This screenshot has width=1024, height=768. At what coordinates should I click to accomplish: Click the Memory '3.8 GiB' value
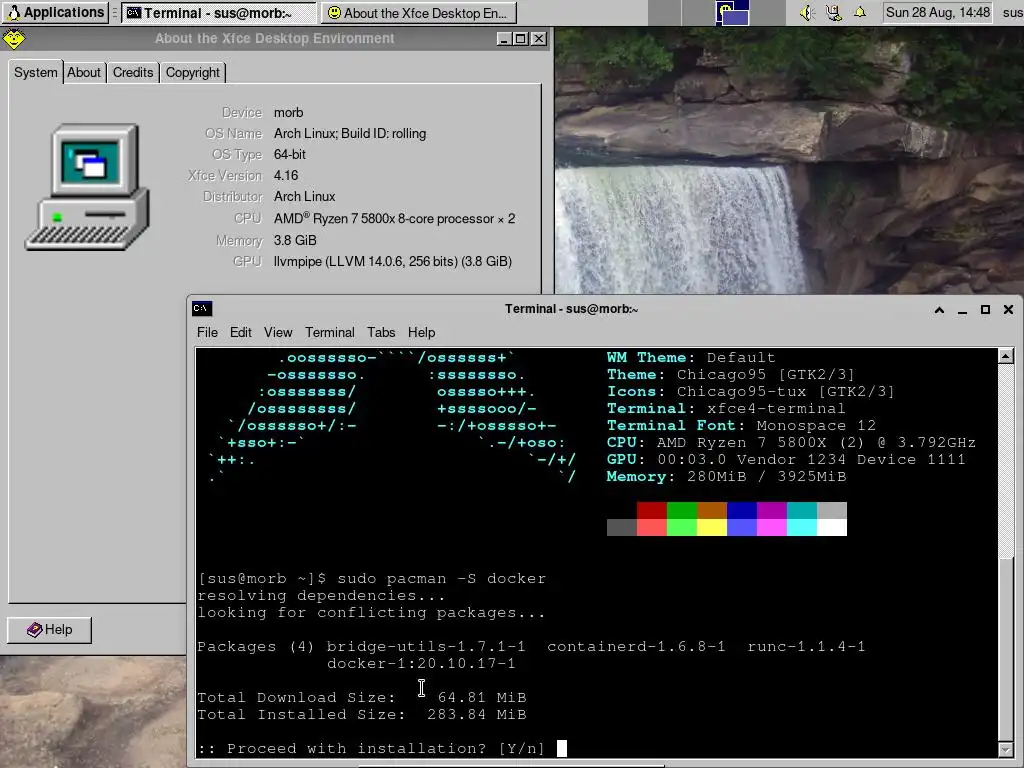295,240
